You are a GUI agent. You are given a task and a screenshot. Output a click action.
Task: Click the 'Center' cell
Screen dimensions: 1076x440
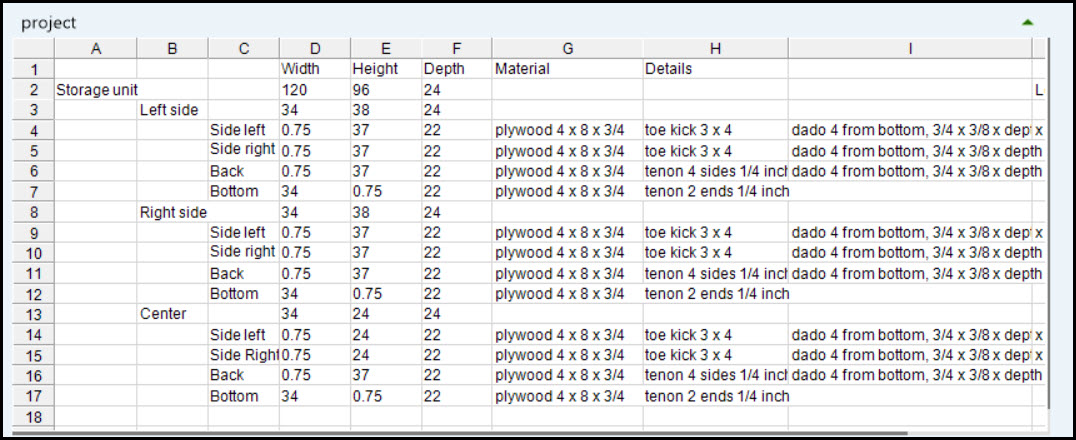pyautogui.click(x=172, y=314)
